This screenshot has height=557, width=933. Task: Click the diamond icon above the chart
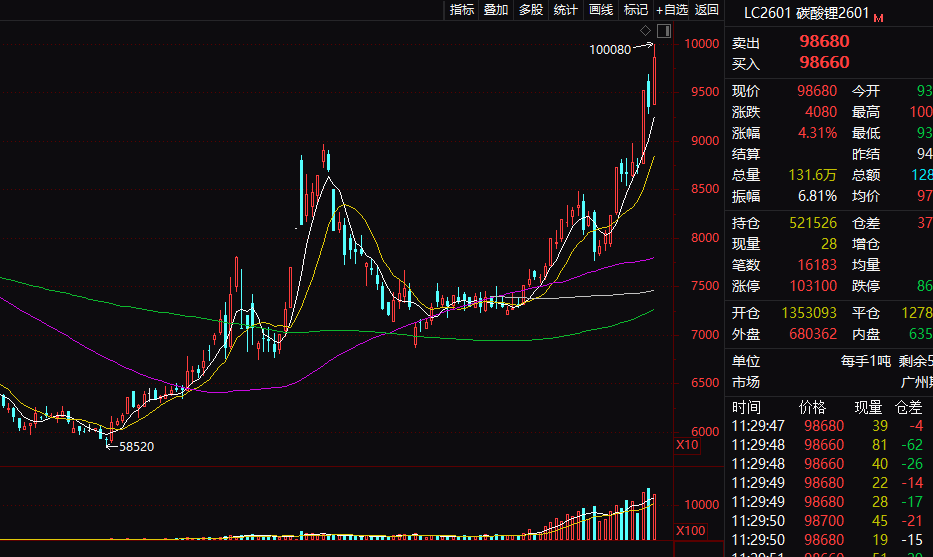click(646, 31)
